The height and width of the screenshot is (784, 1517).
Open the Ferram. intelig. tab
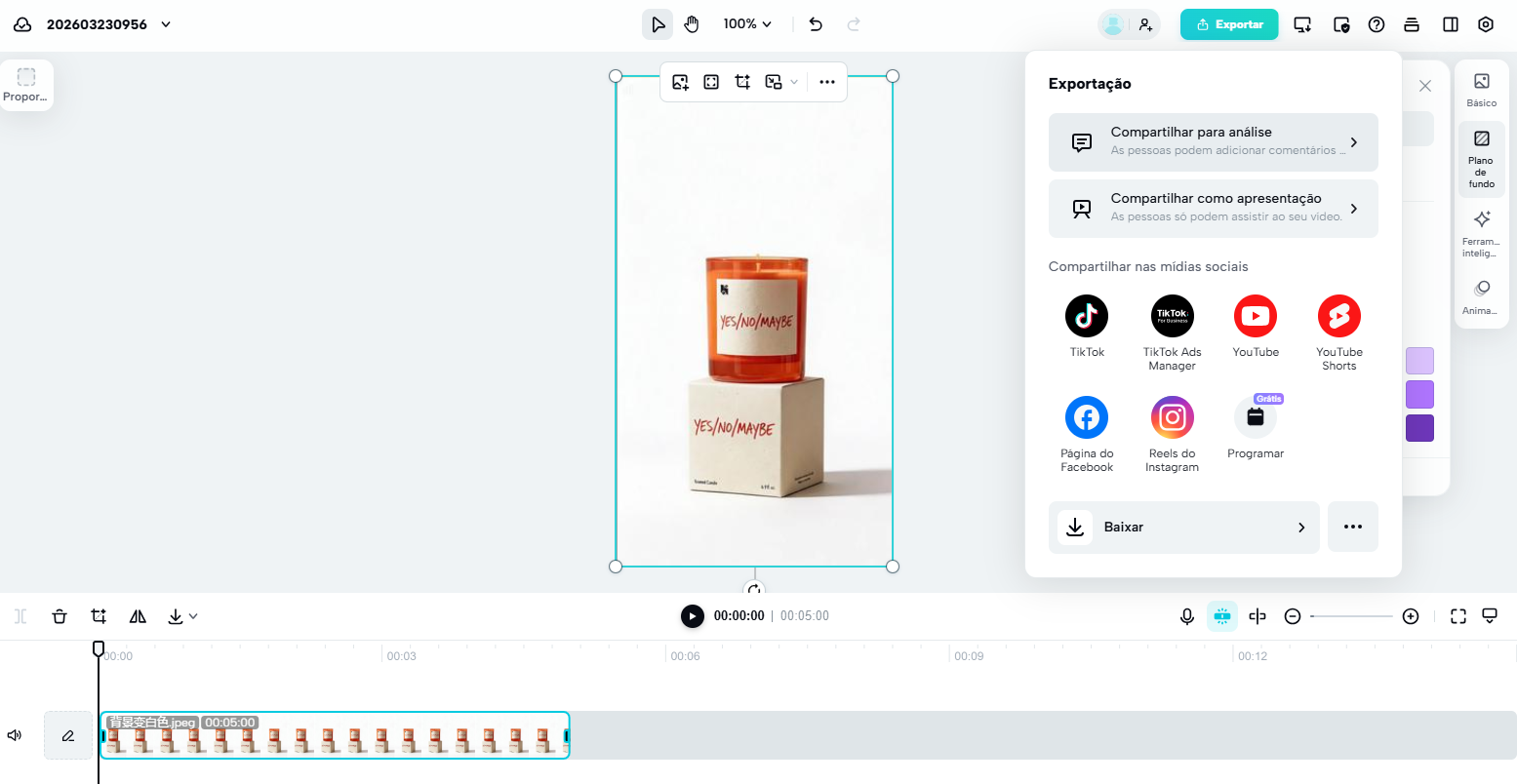(x=1482, y=234)
